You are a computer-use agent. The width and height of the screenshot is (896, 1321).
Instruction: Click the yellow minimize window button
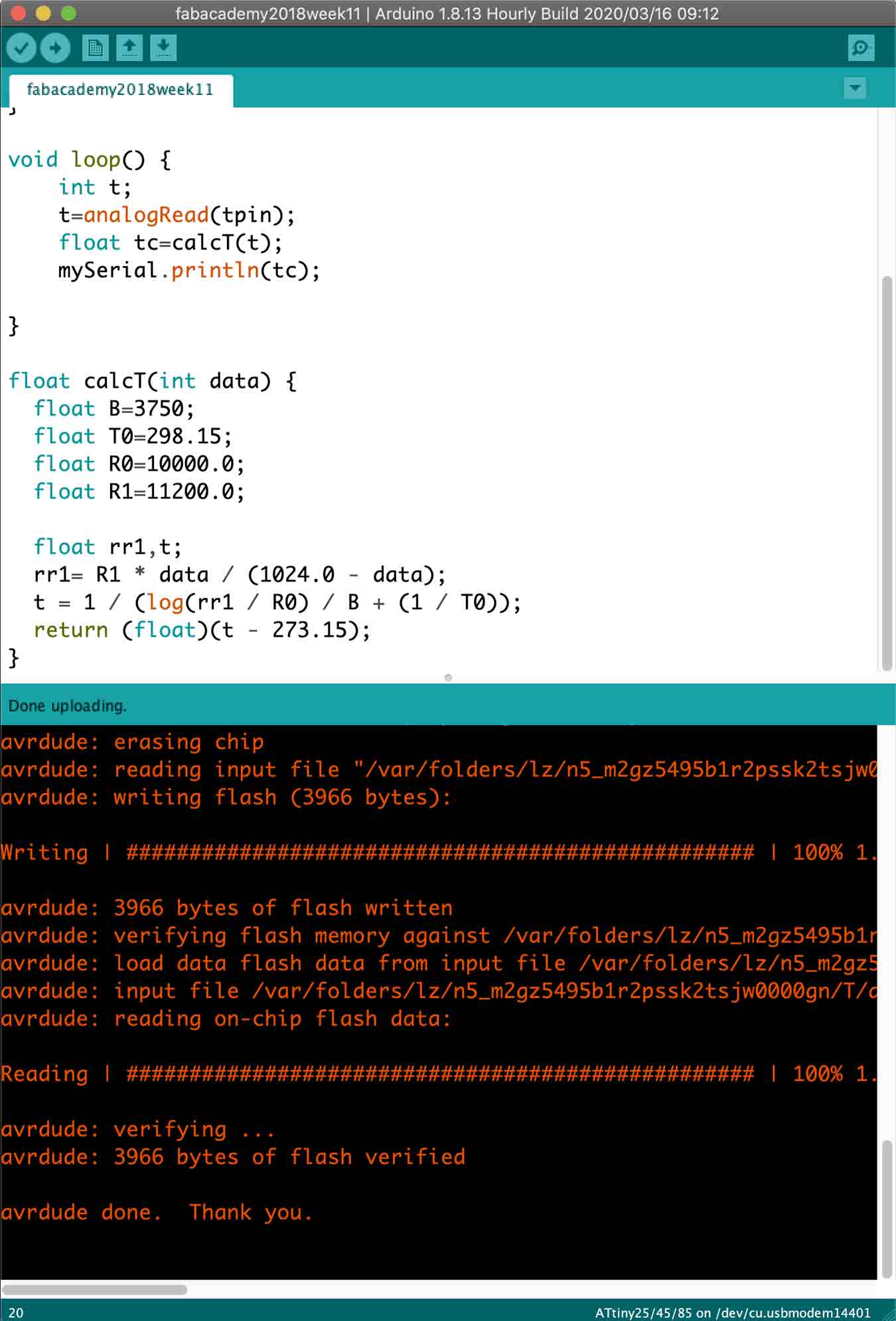(x=44, y=13)
